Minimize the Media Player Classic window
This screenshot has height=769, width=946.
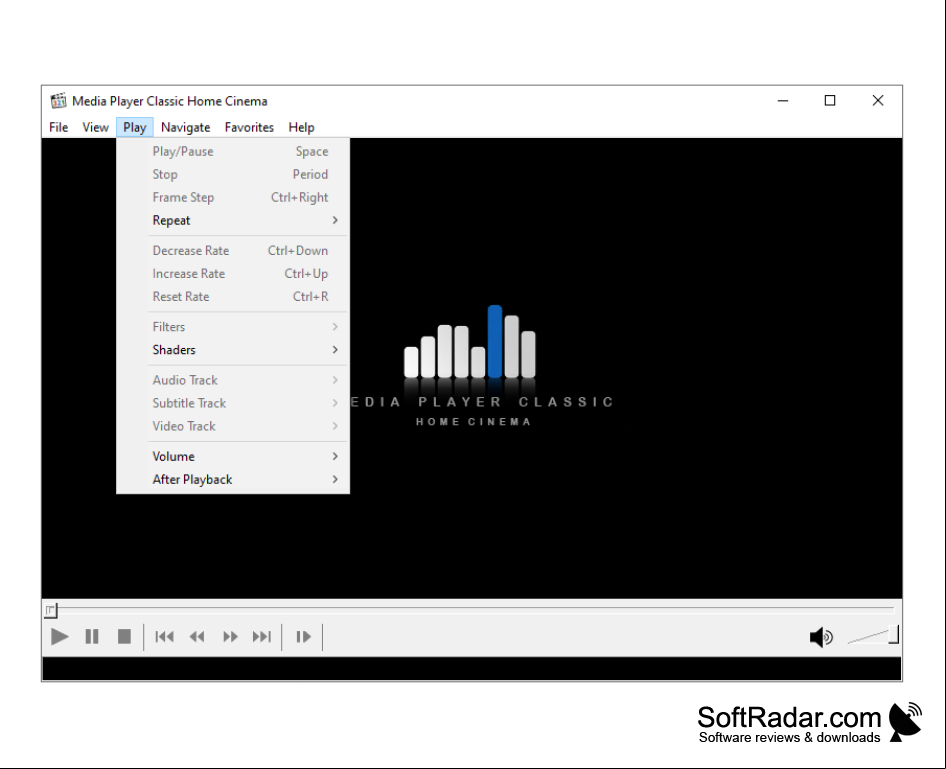click(783, 101)
